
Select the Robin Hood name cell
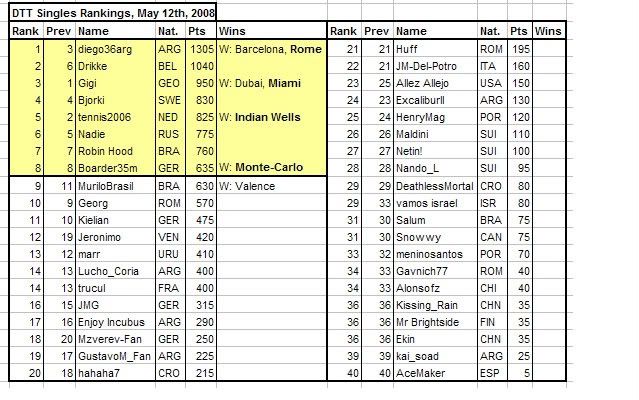tap(116, 151)
